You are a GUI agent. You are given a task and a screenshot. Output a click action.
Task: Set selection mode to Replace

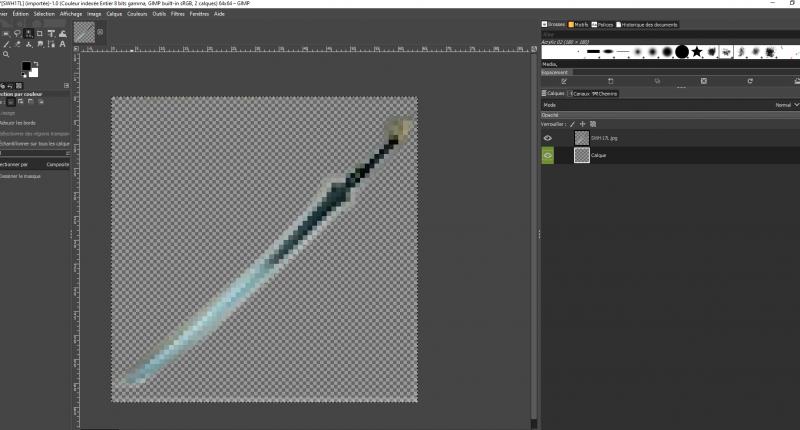click(11, 102)
